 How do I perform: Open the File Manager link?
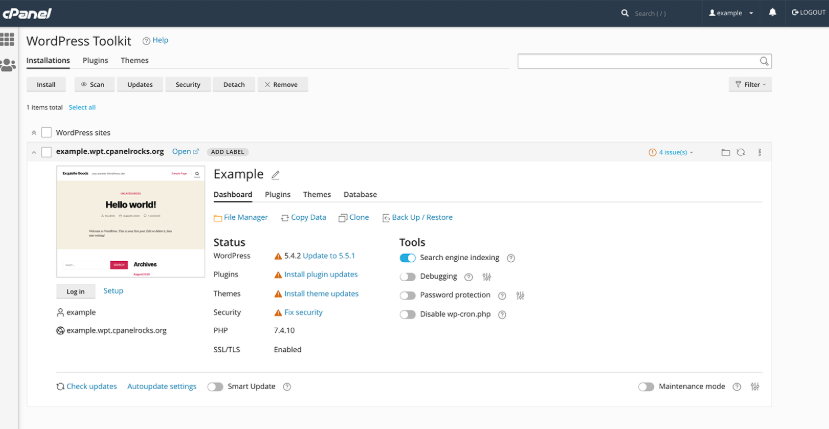click(x=241, y=217)
